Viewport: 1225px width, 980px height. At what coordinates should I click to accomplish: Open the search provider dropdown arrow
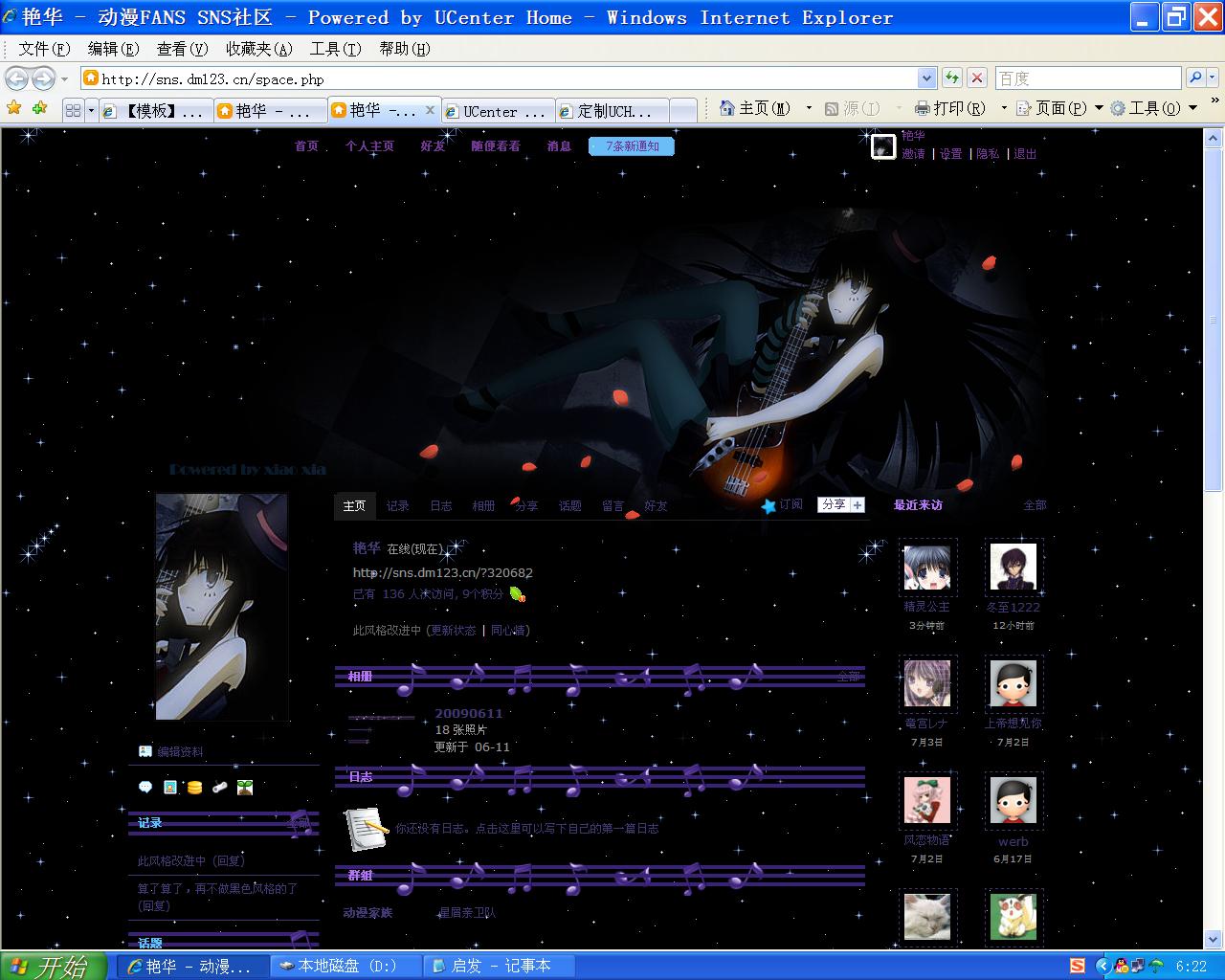1214,78
